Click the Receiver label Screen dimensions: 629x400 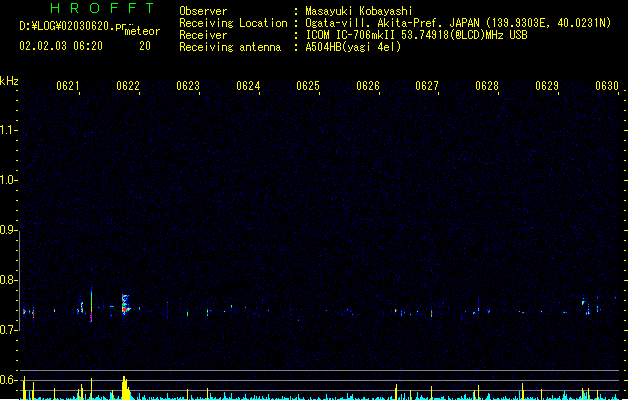[x=203, y=35]
